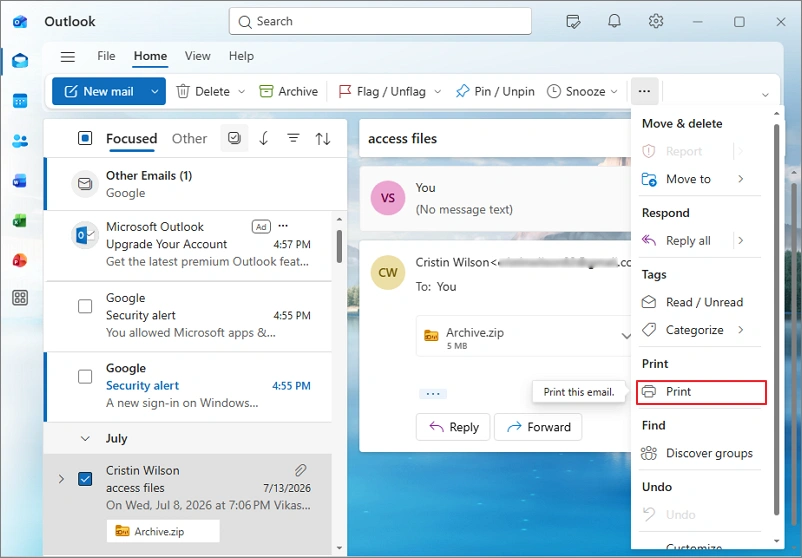Click the CW avatar of Cristin Wilson

388,273
